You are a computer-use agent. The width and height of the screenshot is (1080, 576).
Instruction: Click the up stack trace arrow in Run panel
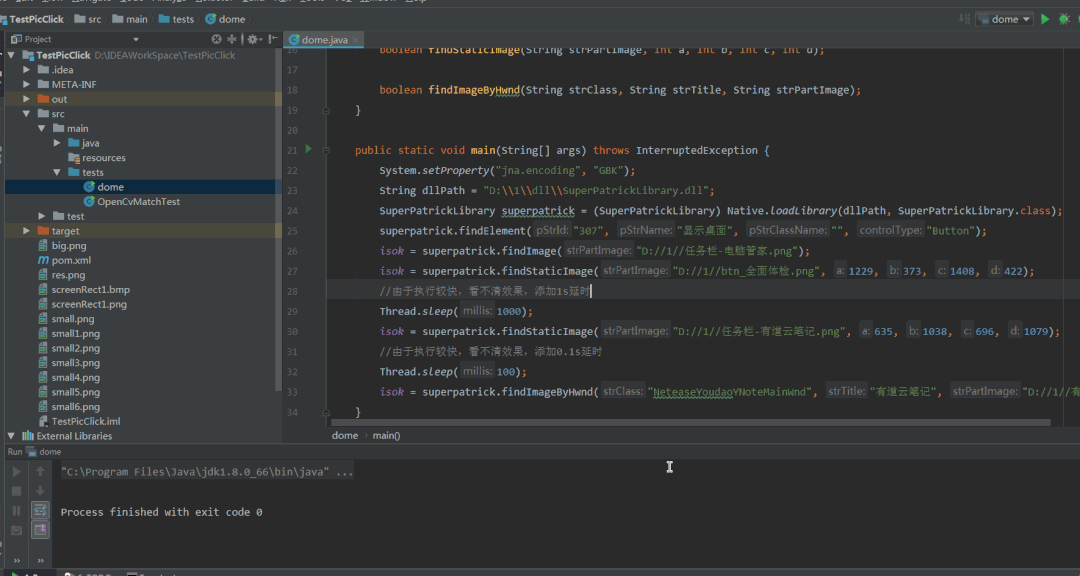click(40, 471)
